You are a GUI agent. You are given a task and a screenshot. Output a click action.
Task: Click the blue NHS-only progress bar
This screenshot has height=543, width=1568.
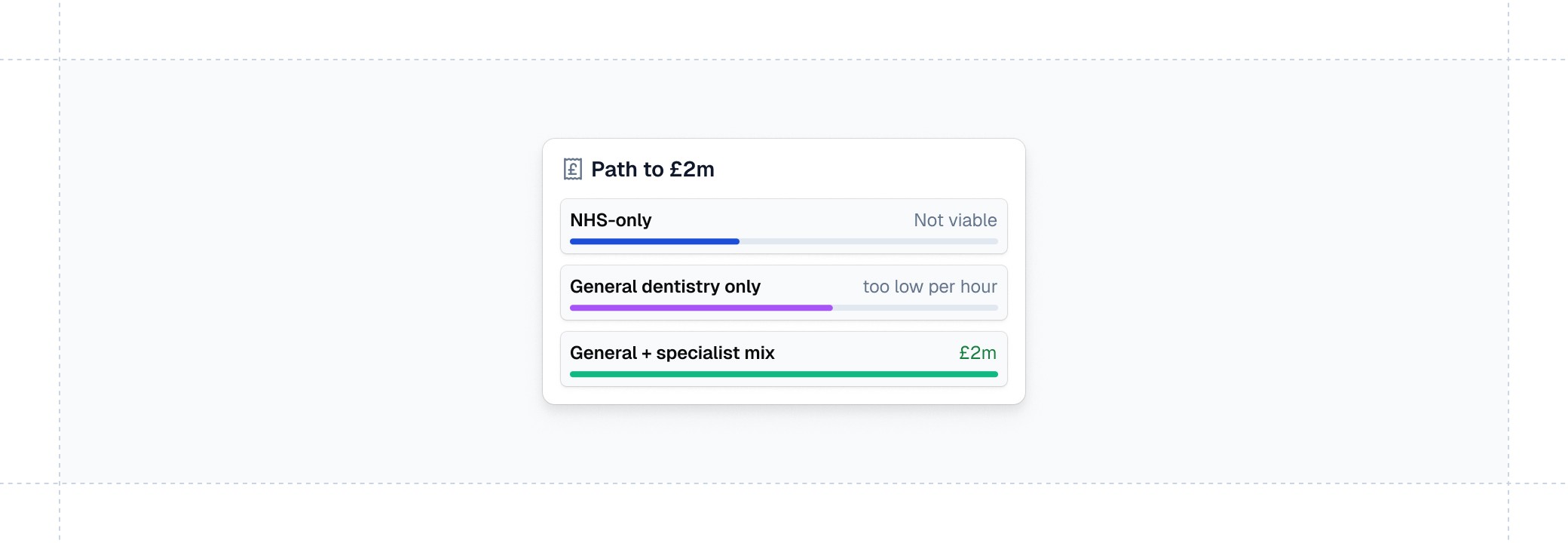pos(654,241)
